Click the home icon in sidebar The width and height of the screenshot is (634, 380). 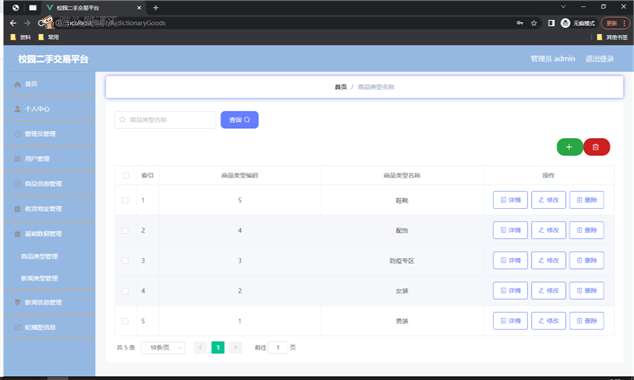pyautogui.click(x=17, y=84)
